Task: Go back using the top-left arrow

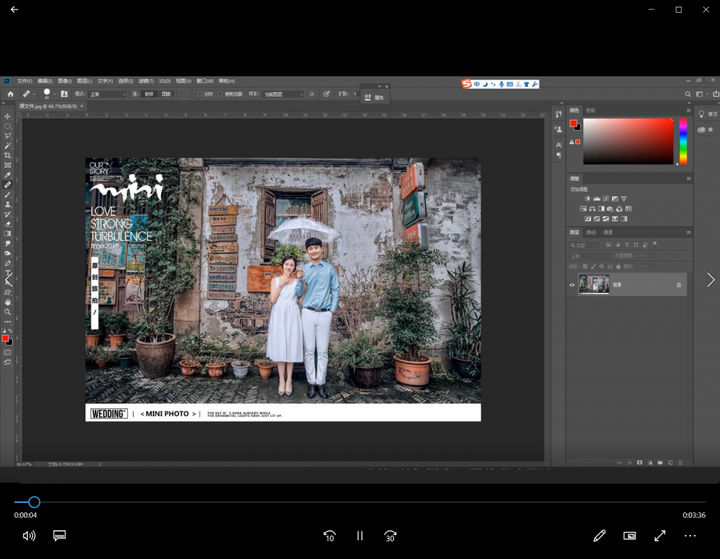Action: (14, 10)
